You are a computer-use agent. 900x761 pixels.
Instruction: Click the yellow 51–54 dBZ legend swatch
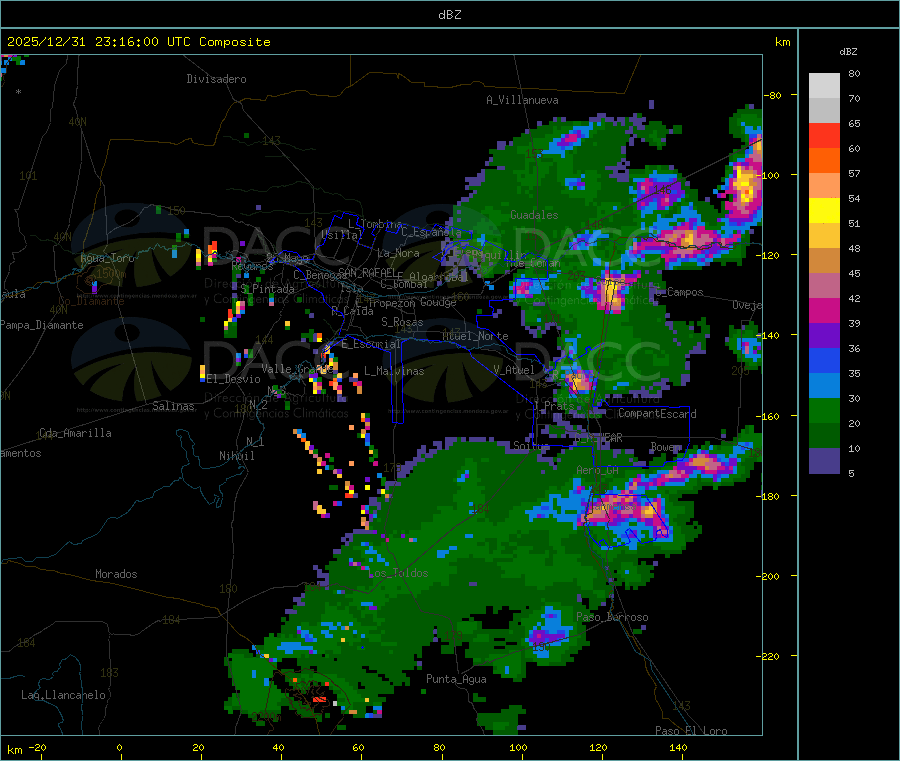point(824,211)
